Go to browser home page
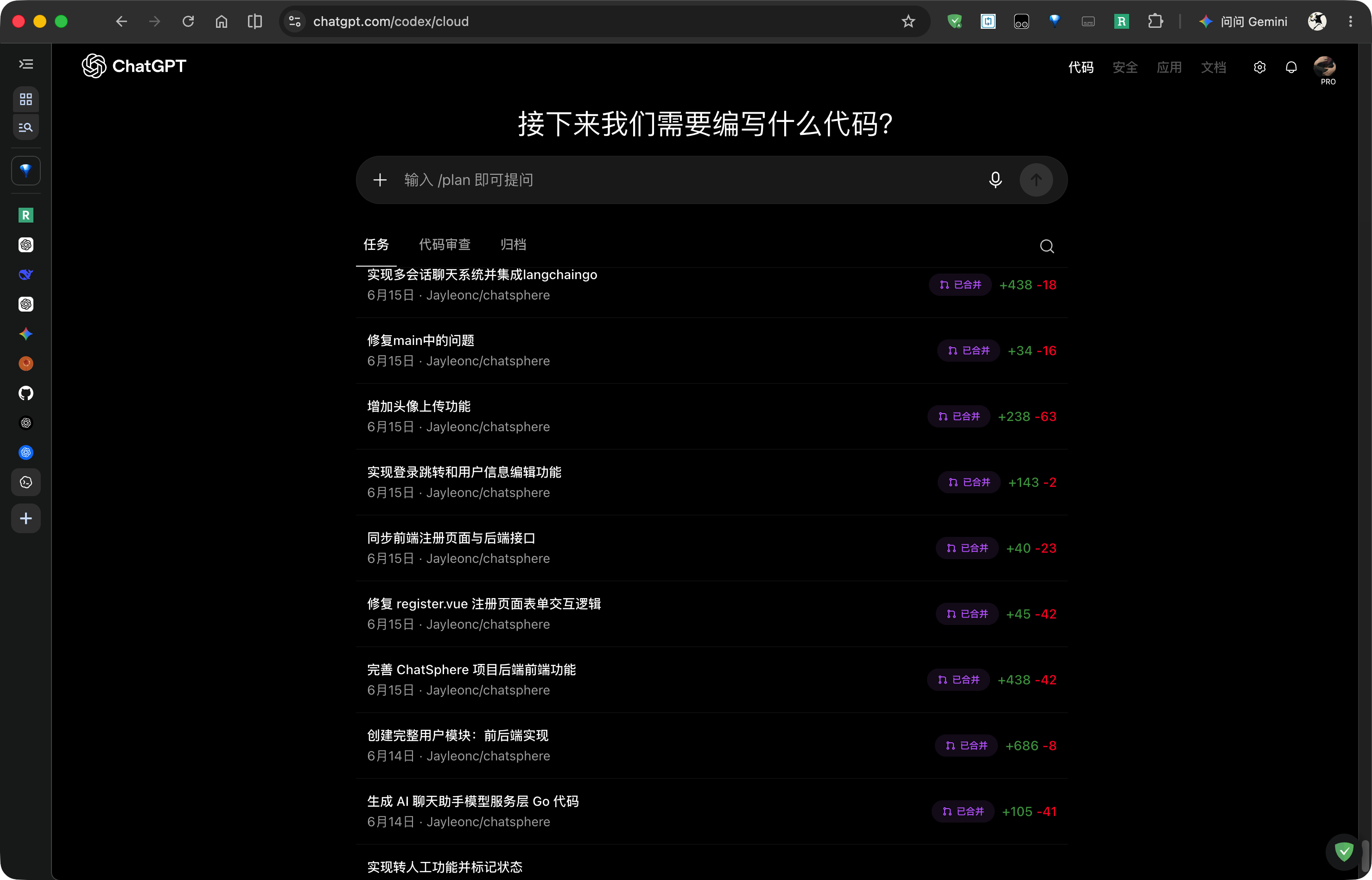This screenshot has height=880, width=1372. 222,22
